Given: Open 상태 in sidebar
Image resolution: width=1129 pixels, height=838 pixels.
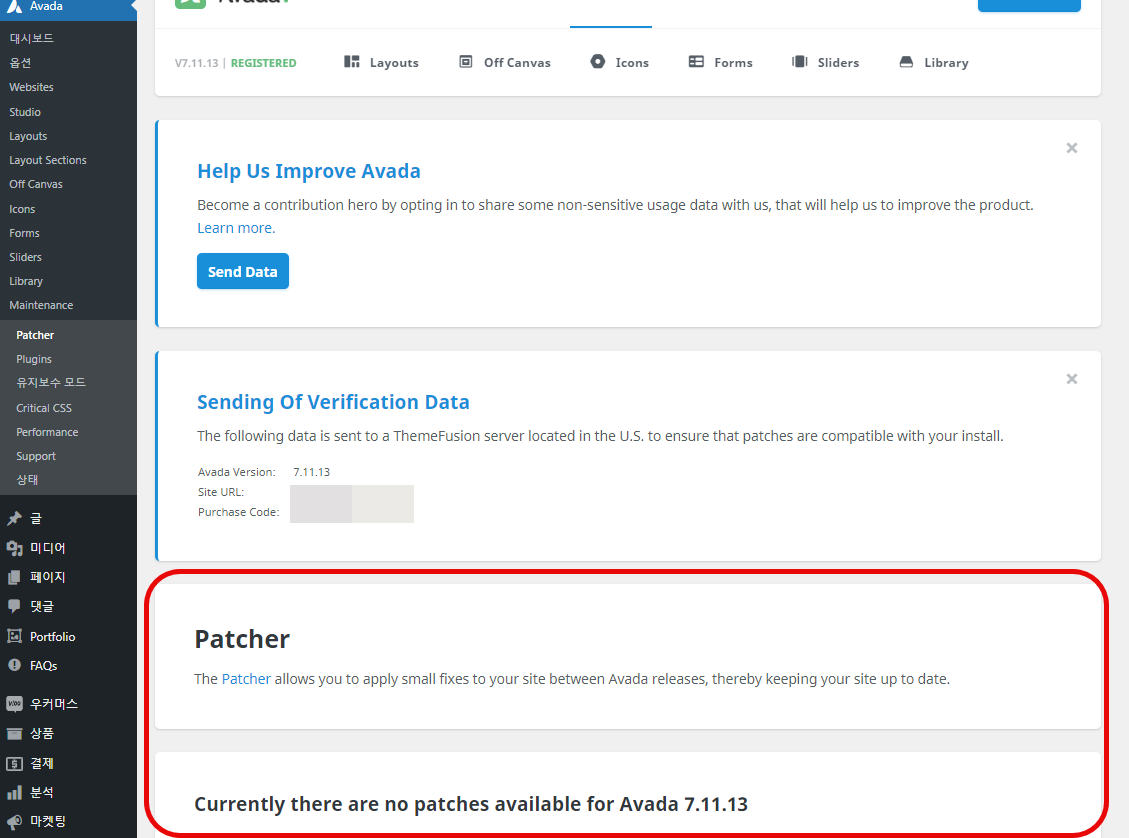Looking at the screenshot, I should click(27, 479).
